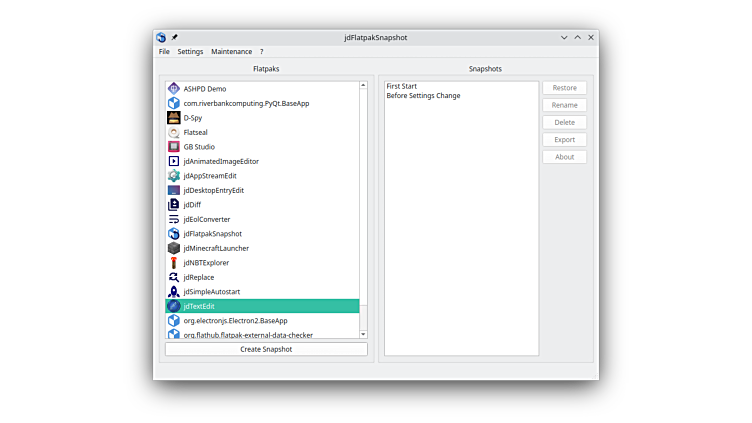Select the Before Settings Change snapshot
752x423 pixels.
pyautogui.click(x=423, y=96)
